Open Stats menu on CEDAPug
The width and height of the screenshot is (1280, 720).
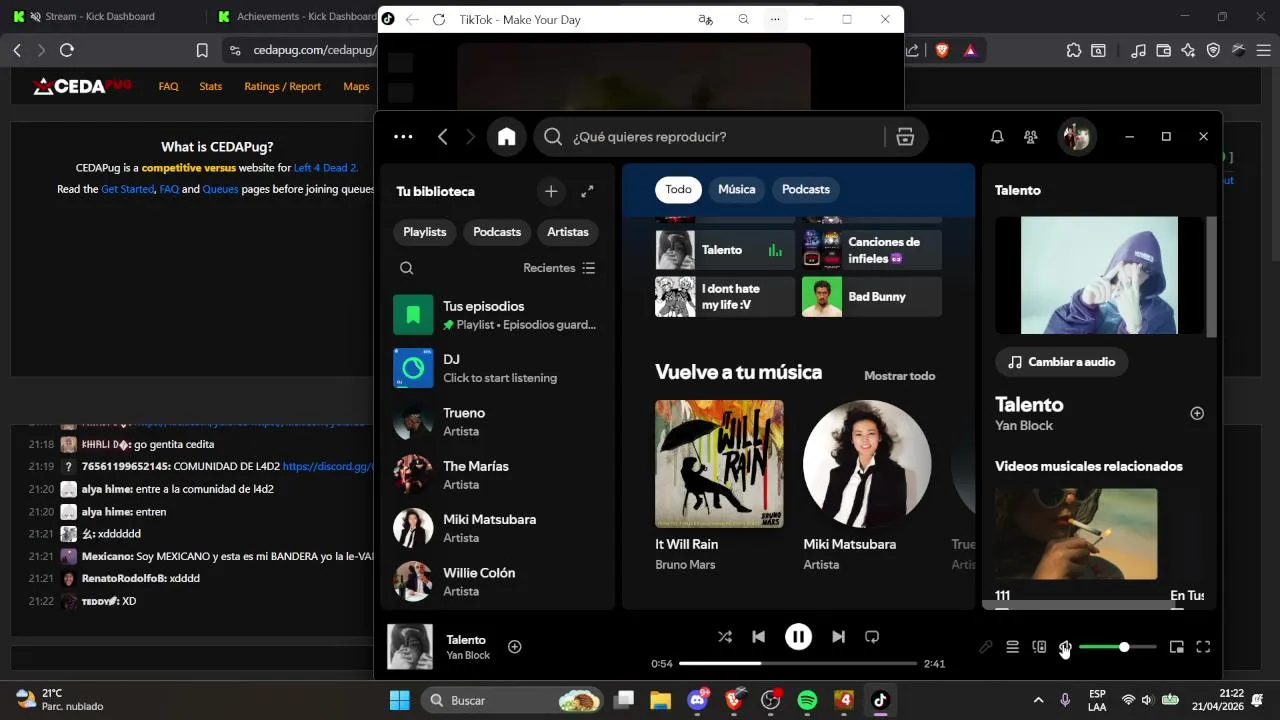pos(211,87)
